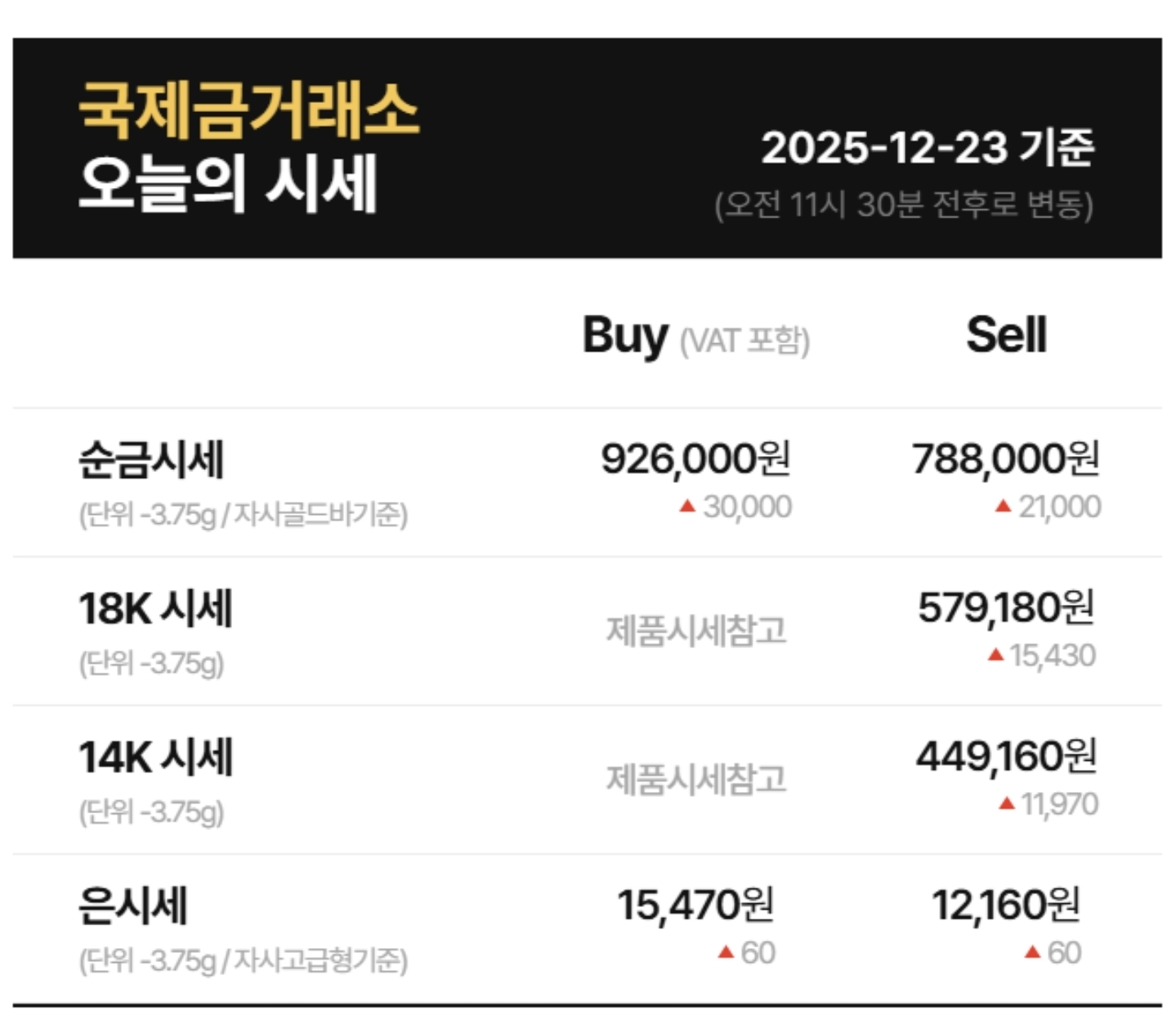Click the red up-triangle beside 30,000
Viewport: 1176px width, 1029px height.
687,507
